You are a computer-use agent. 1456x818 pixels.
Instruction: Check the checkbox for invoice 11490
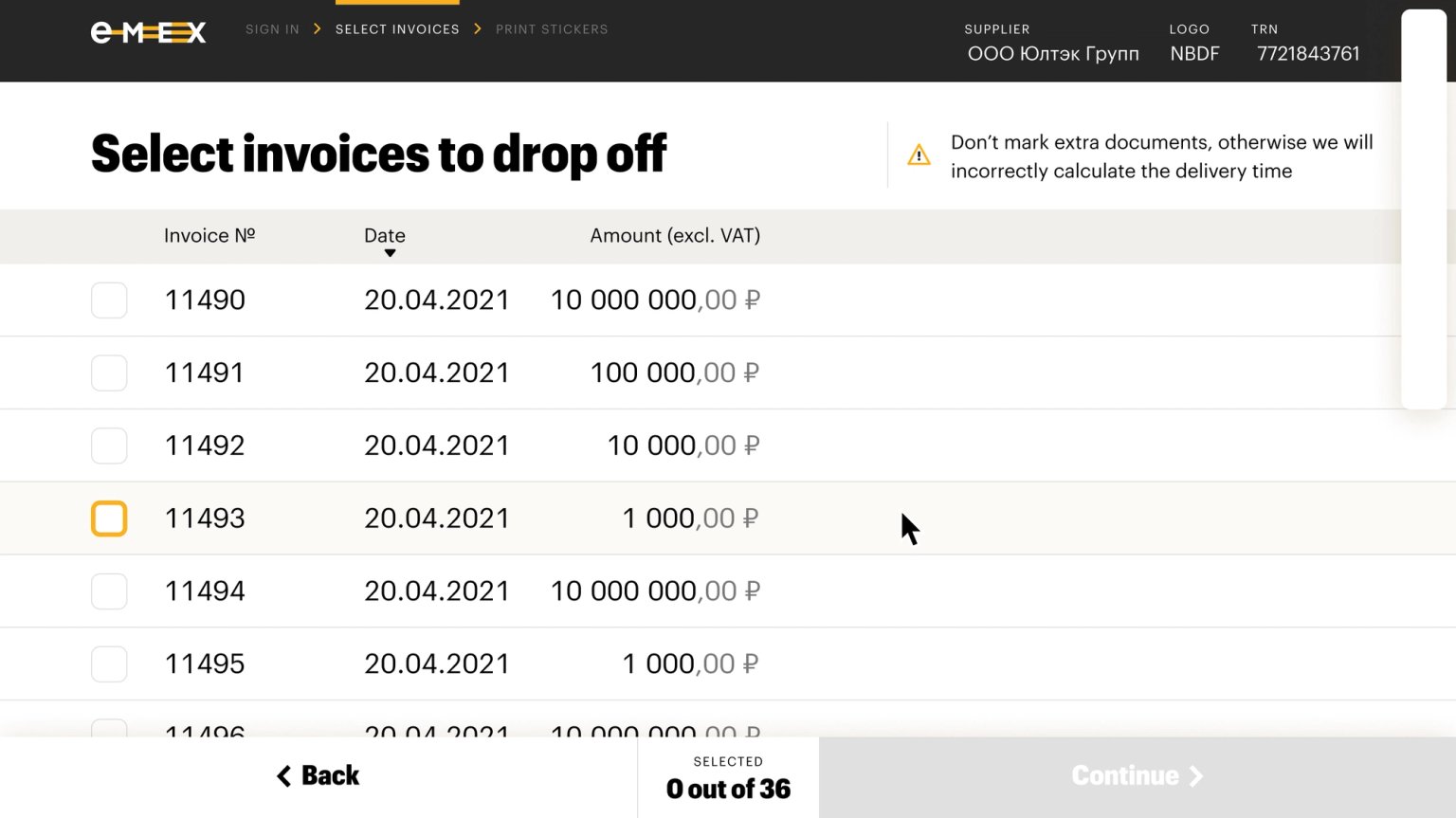pyautogui.click(x=109, y=300)
